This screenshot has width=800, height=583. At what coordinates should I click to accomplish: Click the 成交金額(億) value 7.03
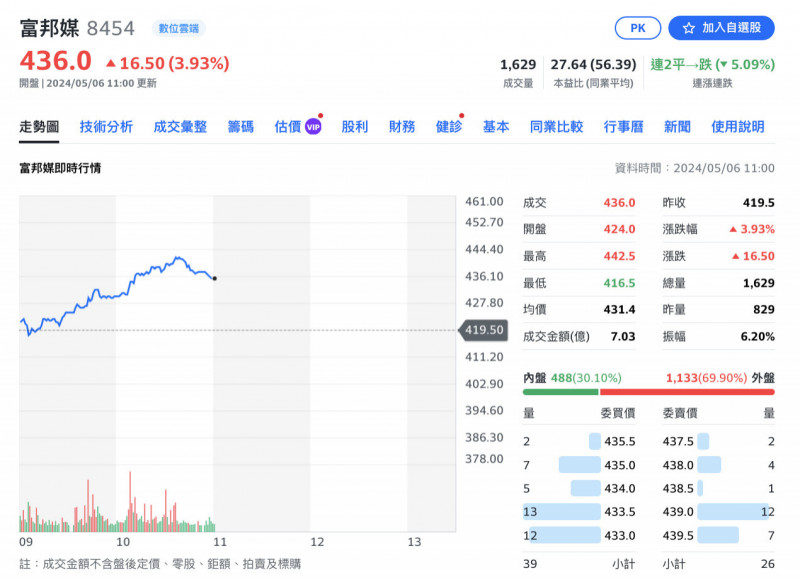(623, 337)
